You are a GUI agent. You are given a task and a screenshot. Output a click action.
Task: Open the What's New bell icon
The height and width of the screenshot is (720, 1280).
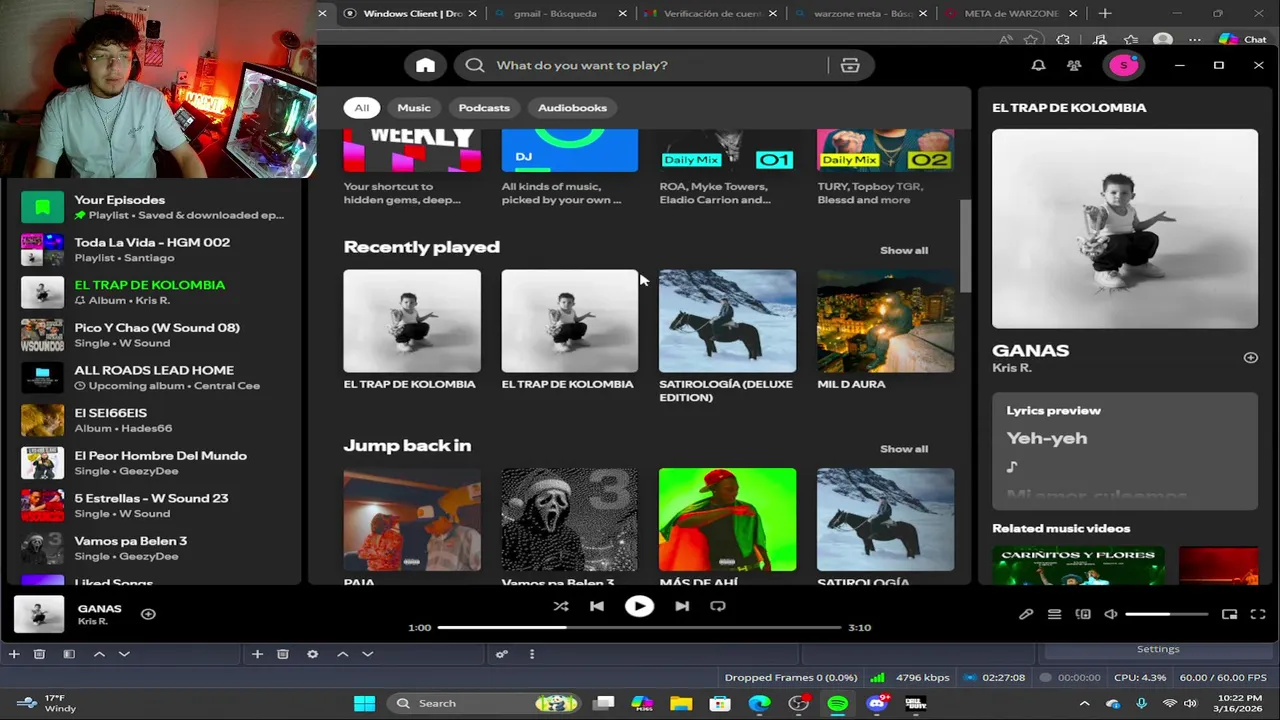click(1038, 65)
